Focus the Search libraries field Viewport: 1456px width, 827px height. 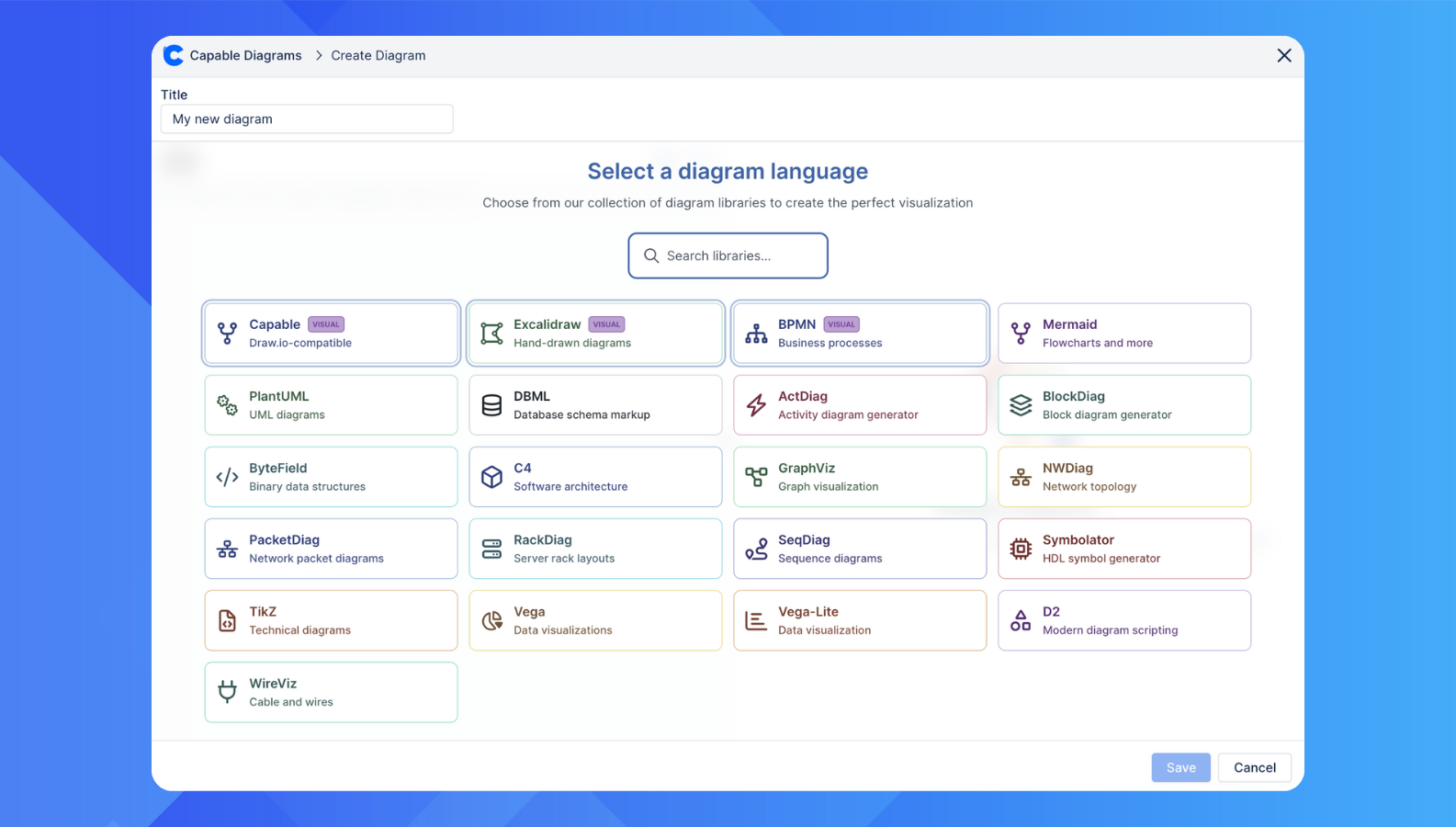pyautogui.click(x=728, y=255)
